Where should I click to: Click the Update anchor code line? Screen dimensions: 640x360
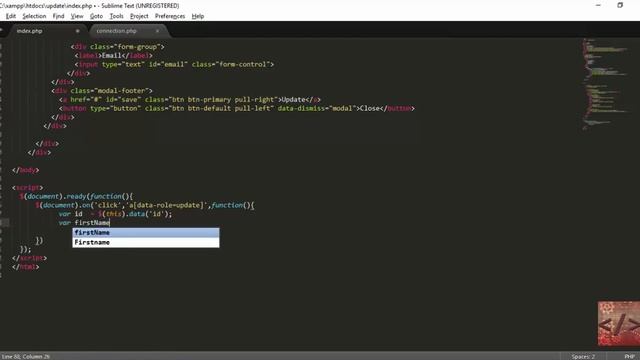click(x=190, y=100)
